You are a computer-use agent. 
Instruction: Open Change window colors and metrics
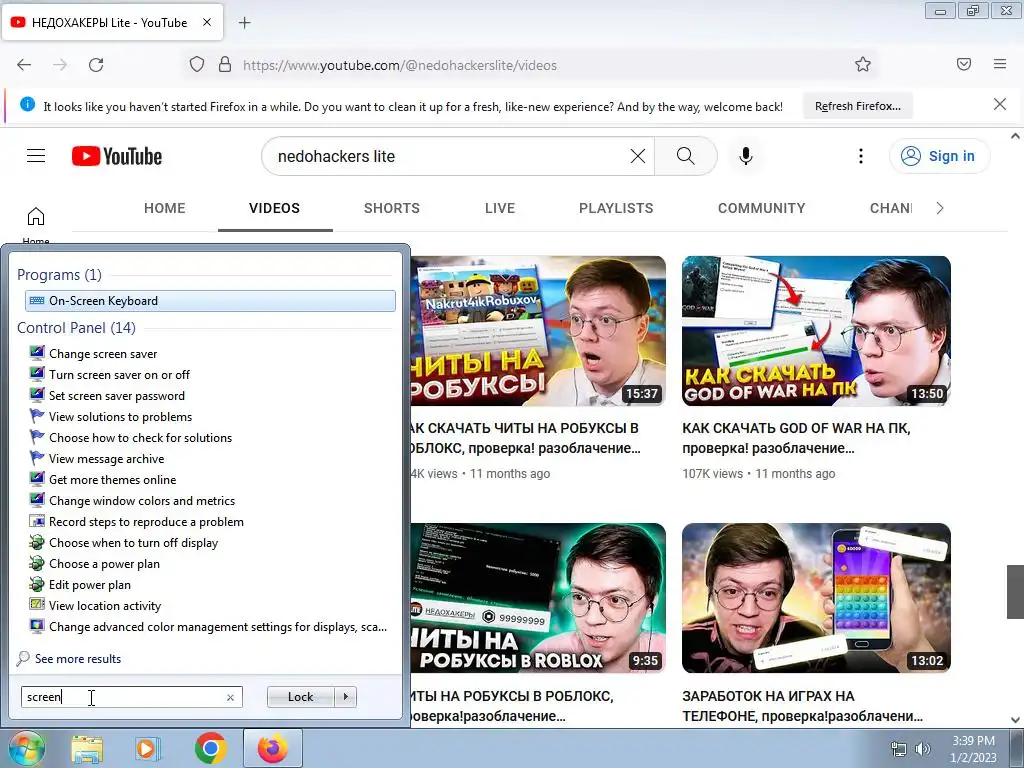[142, 501]
